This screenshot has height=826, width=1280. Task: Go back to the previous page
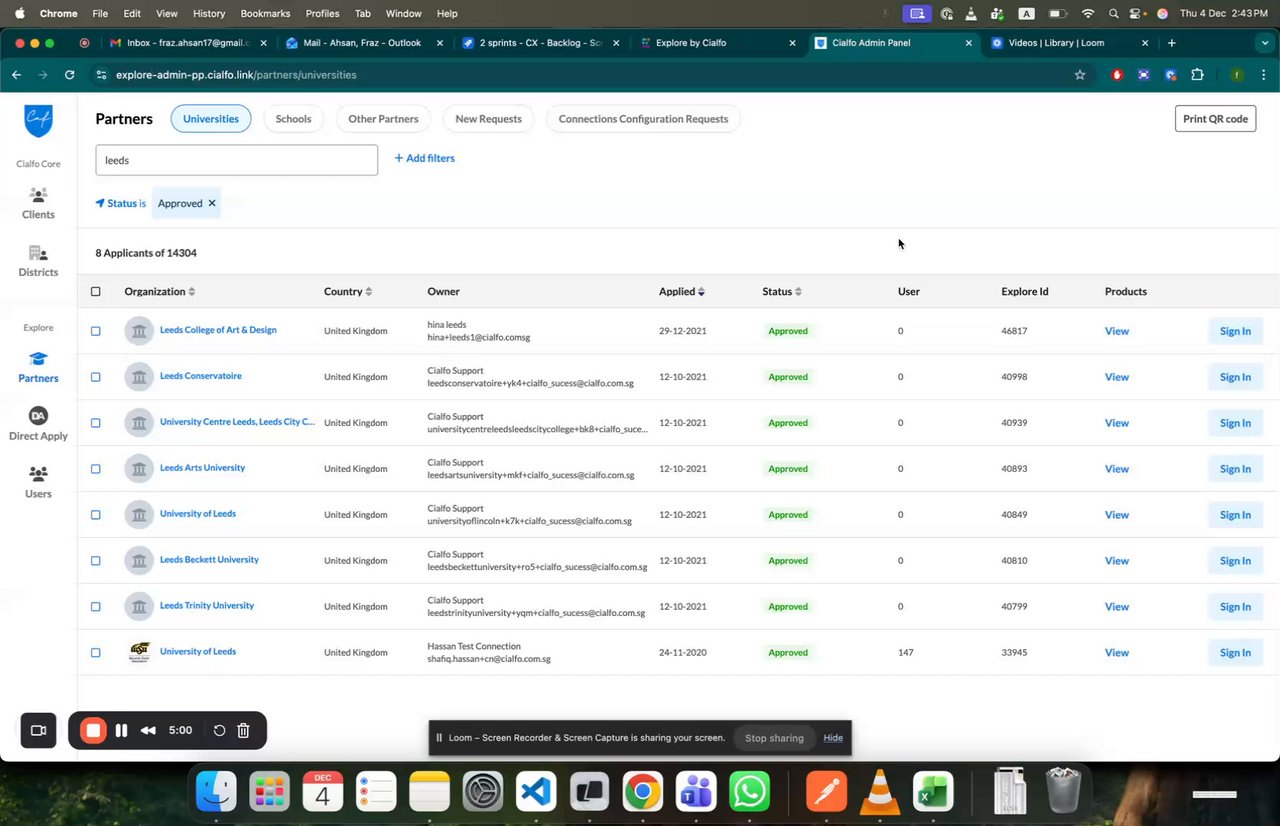[16, 75]
